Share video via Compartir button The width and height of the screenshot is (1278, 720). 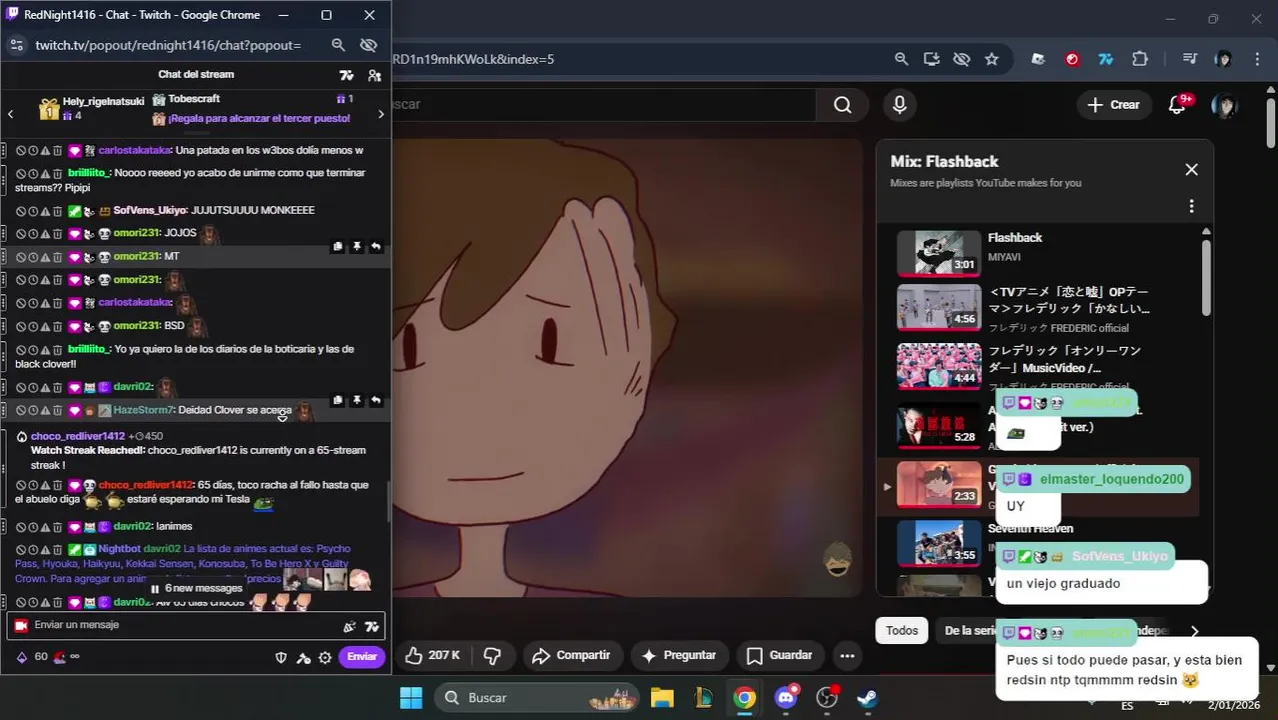tap(571, 656)
